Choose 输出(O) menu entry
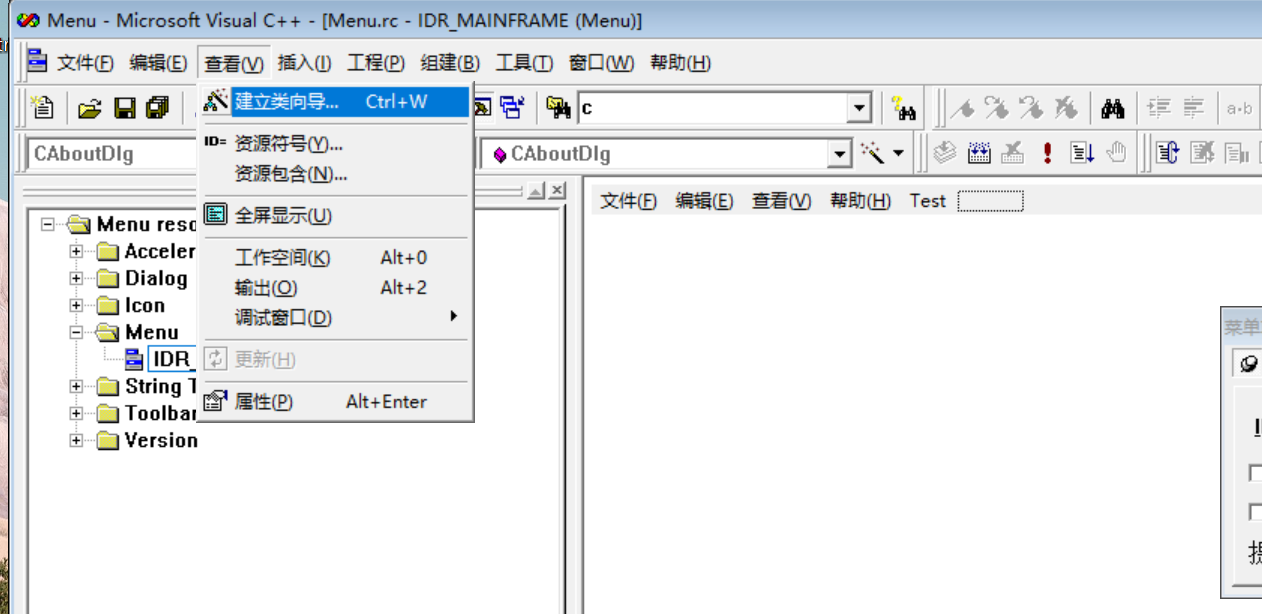Viewport: 1262px width, 614px height. pos(334,288)
